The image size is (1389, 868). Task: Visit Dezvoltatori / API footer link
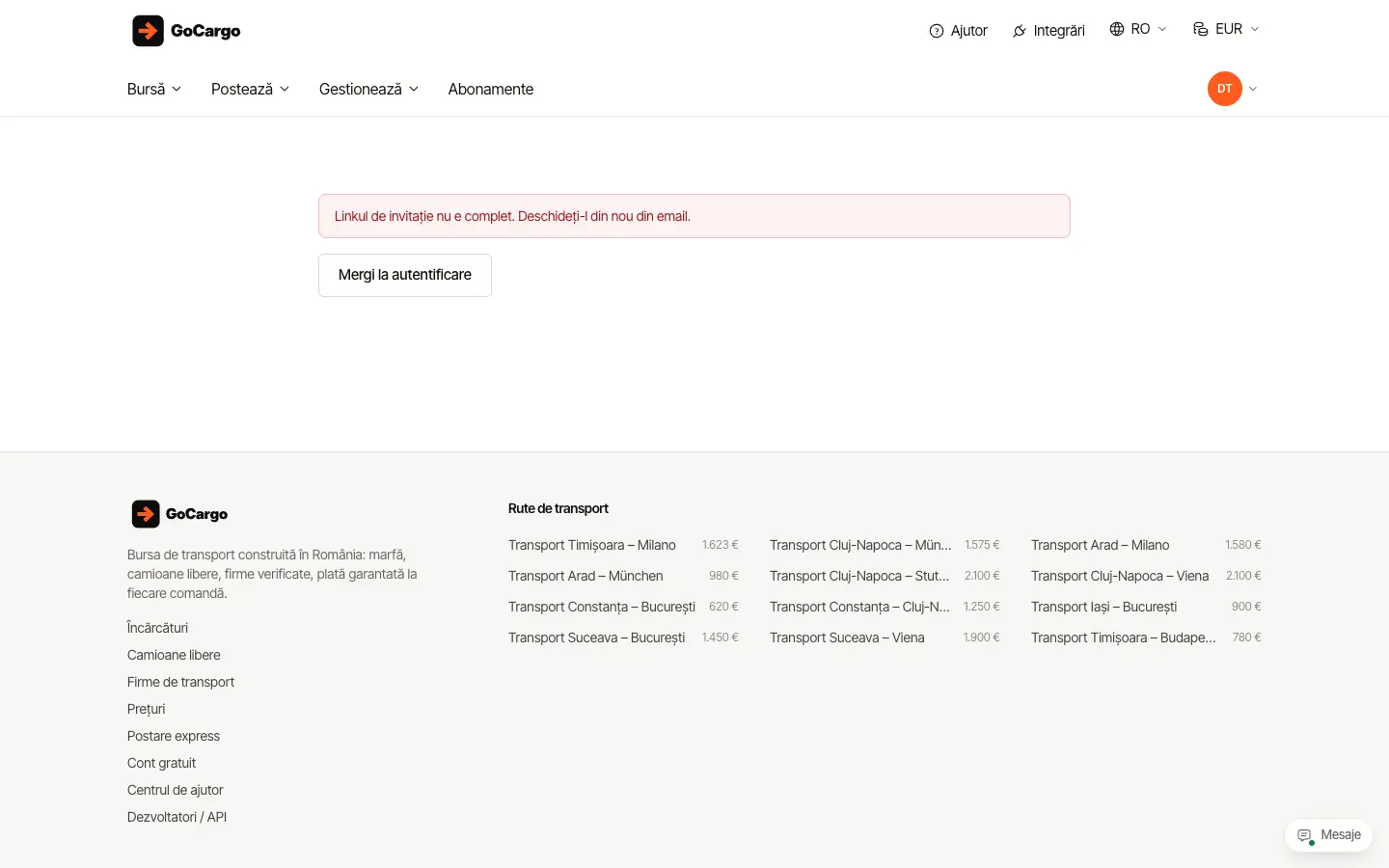pos(177,817)
